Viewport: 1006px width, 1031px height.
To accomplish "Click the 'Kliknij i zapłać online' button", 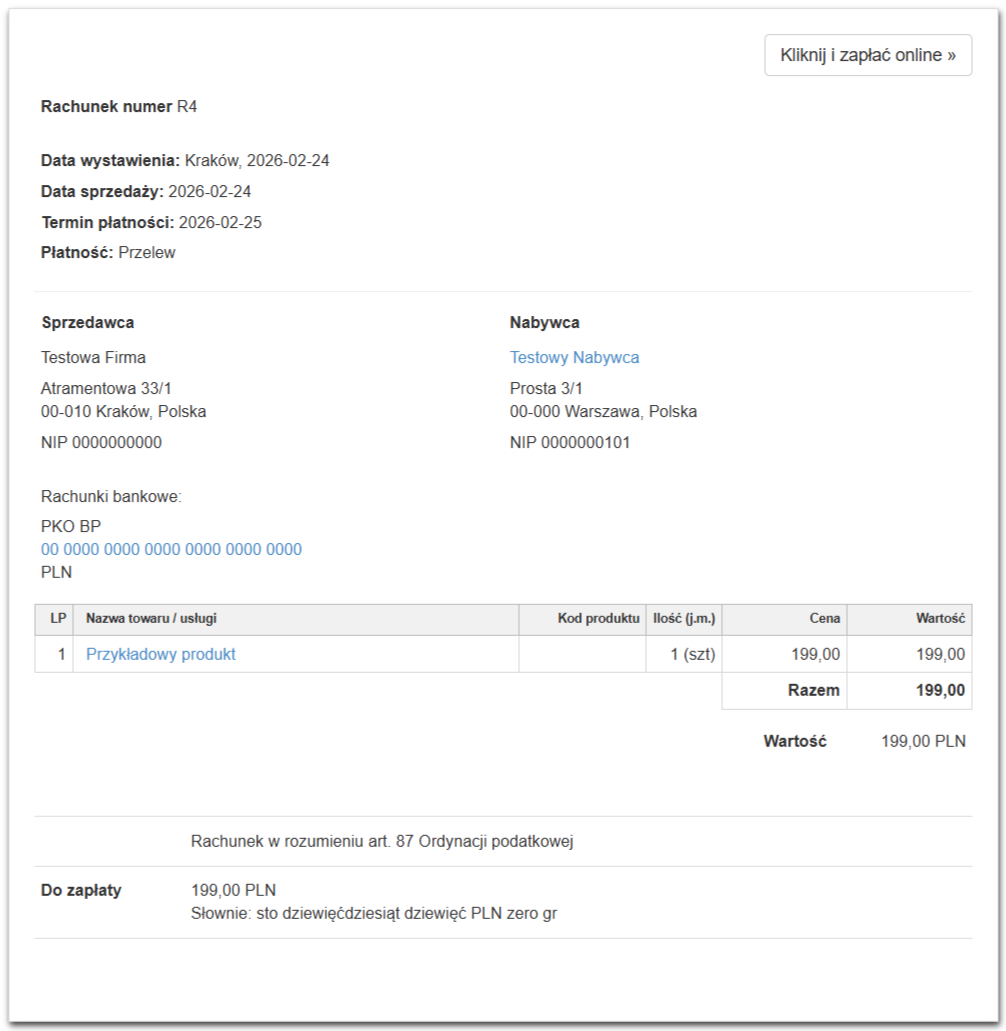I will (x=868, y=55).
